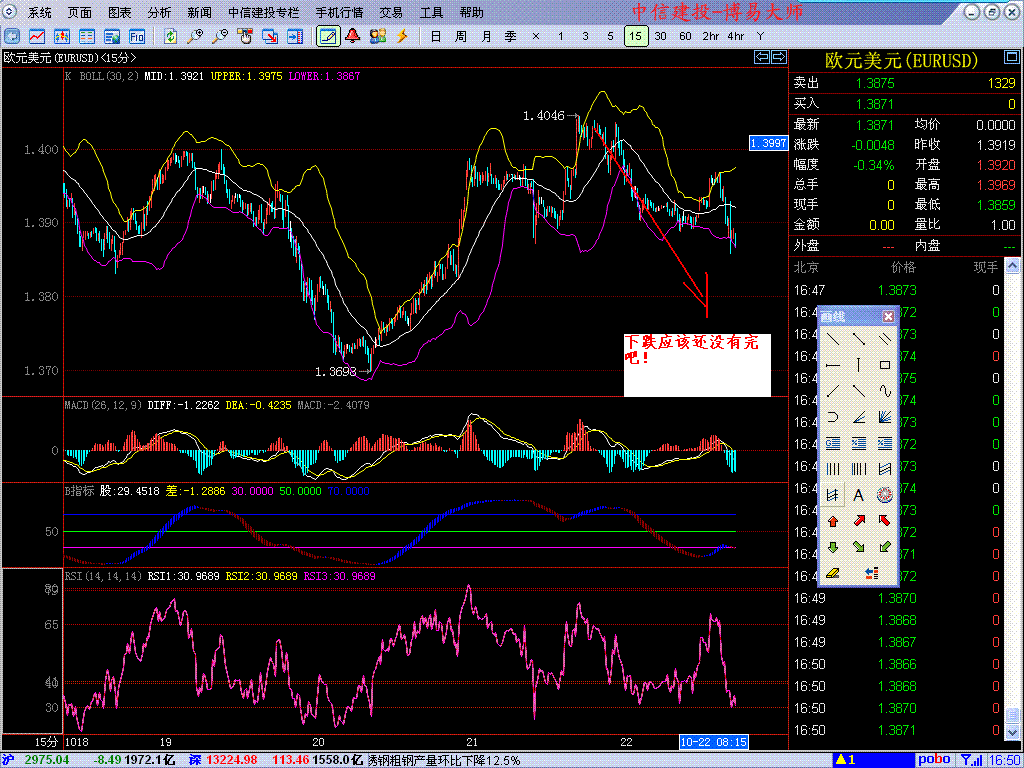This screenshot has height=768, width=1024.
Task: Select the text annotation tool in drawing palette
Action: 858,495
